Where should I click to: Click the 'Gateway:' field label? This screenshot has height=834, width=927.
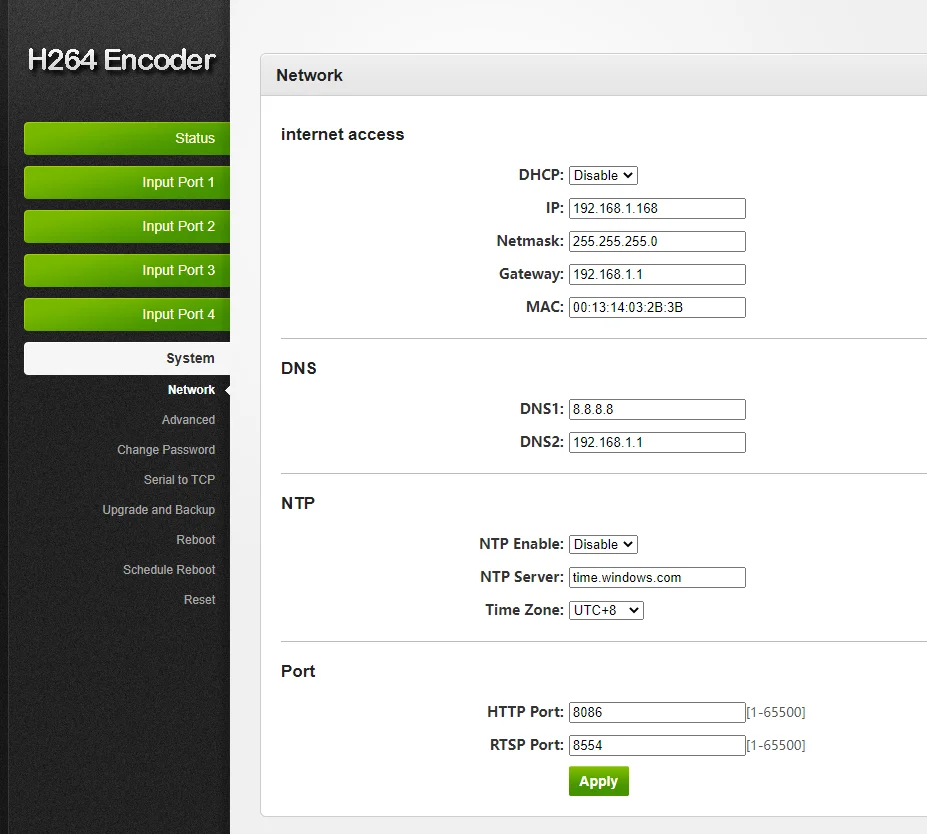tap(531, 274)
